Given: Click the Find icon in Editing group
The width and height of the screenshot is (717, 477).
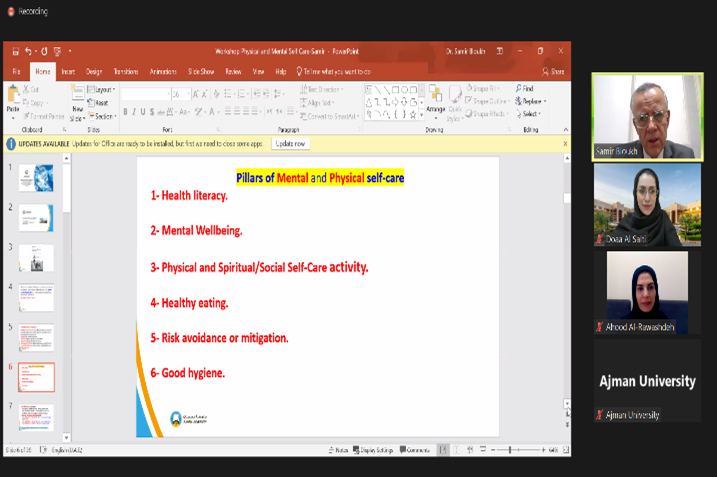Looking at the screenshot, I should pyautogui.click(x=526, y=89).
